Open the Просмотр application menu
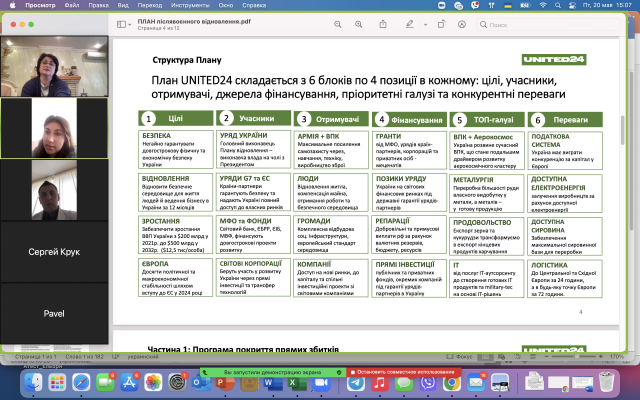This screenshot has height=400, width=640. click(x=40, y=5)
